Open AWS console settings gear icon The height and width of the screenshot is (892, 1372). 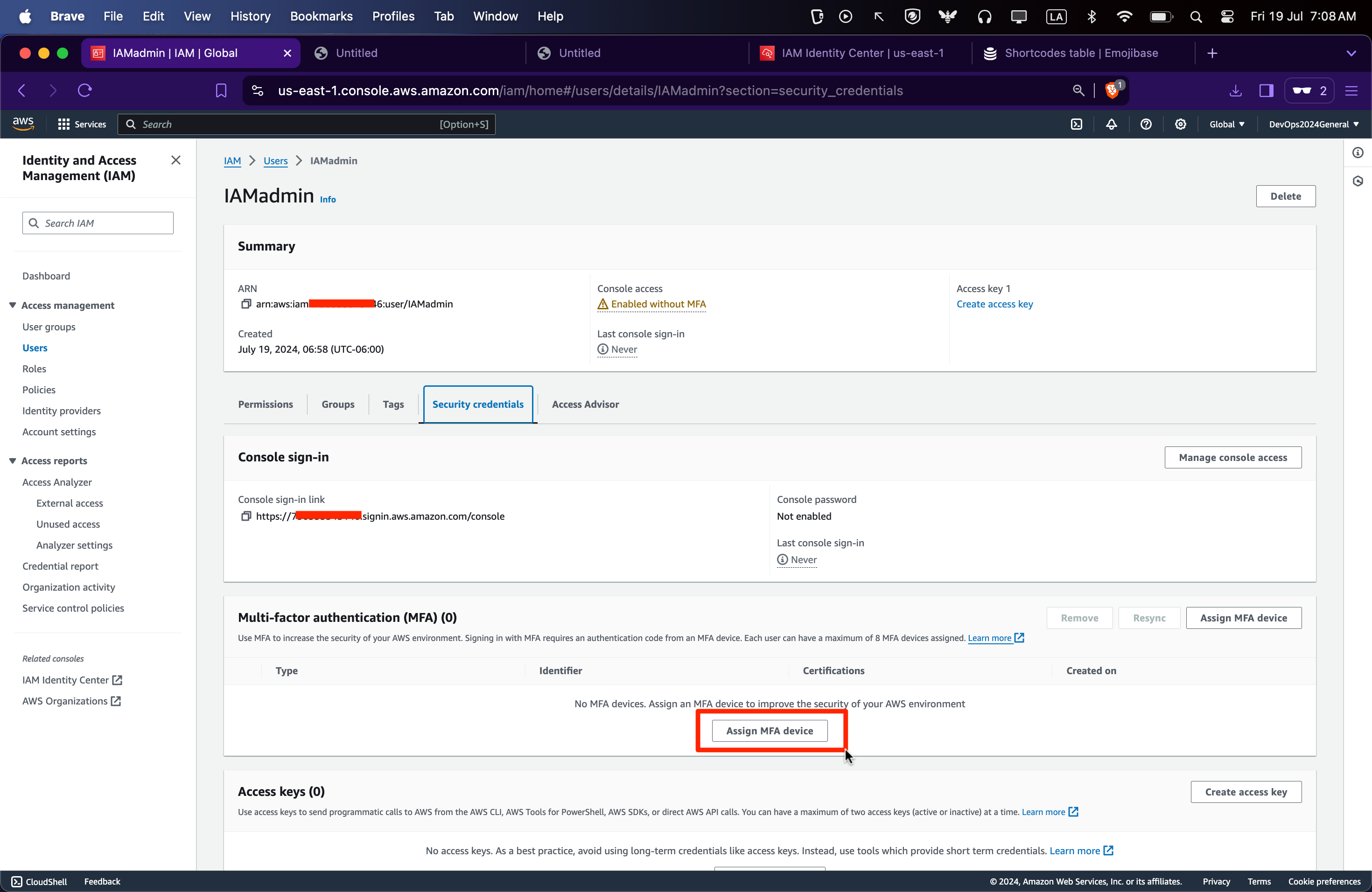1180,125
